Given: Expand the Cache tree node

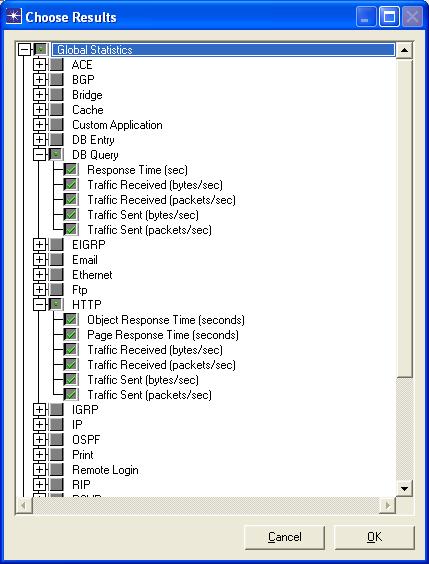Looking at the screenshot, I should [40, 110].
